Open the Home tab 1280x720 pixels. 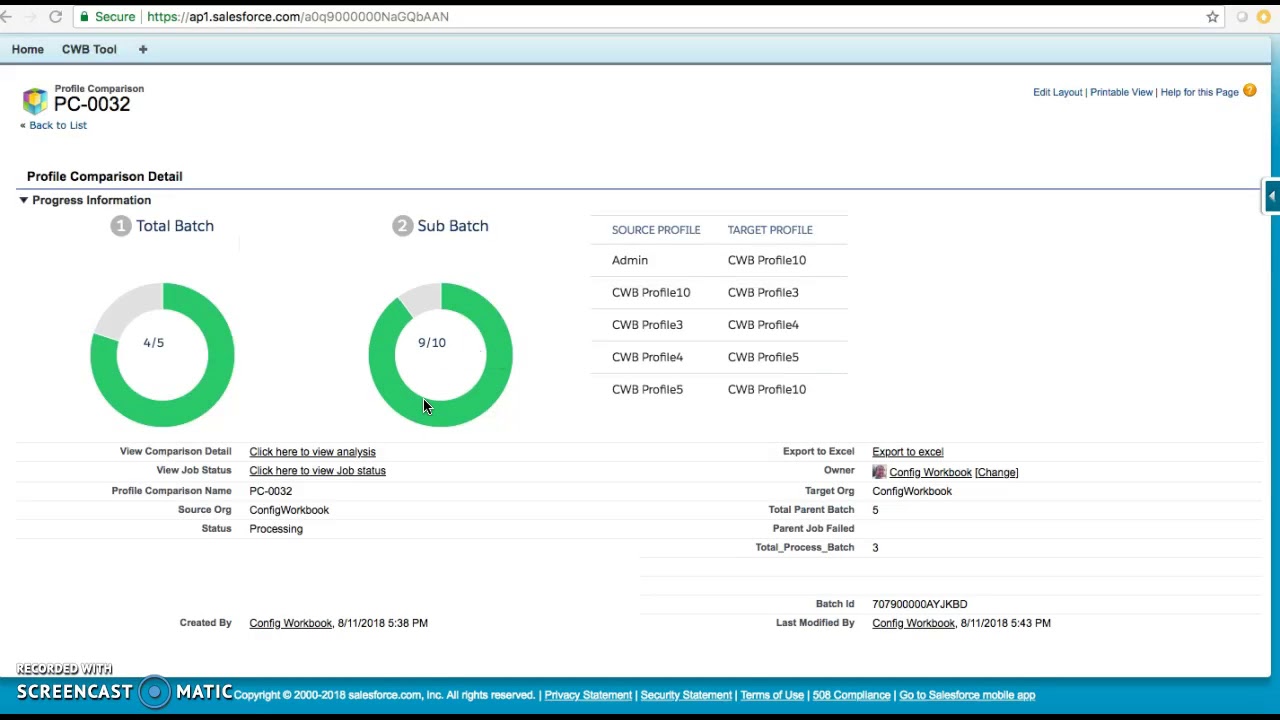[28, 49]
